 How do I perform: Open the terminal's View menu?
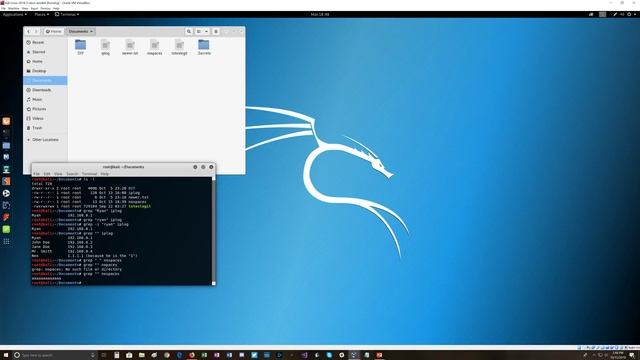pos(58,174)
